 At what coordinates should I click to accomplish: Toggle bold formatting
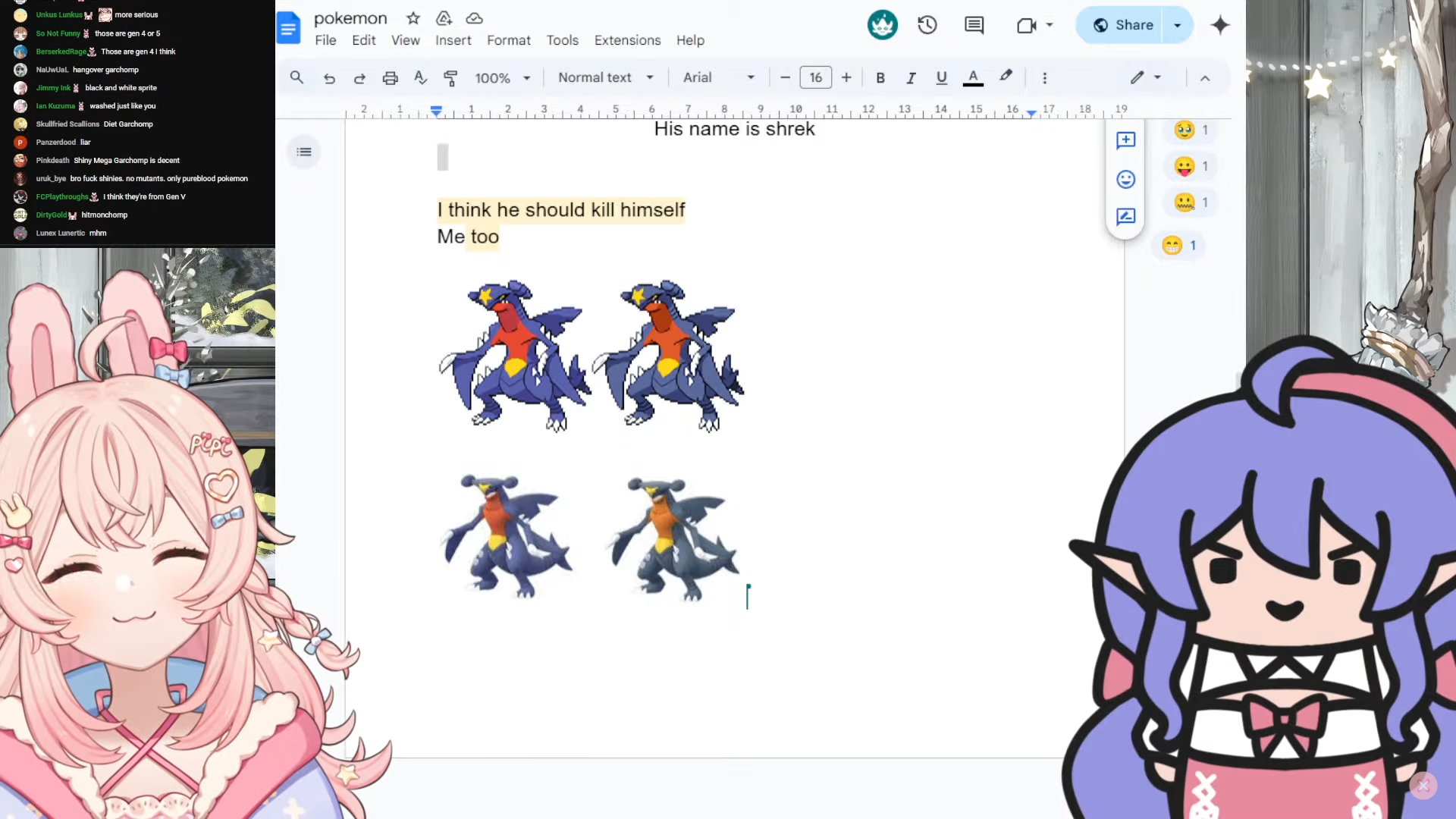[x=880, y=78]
